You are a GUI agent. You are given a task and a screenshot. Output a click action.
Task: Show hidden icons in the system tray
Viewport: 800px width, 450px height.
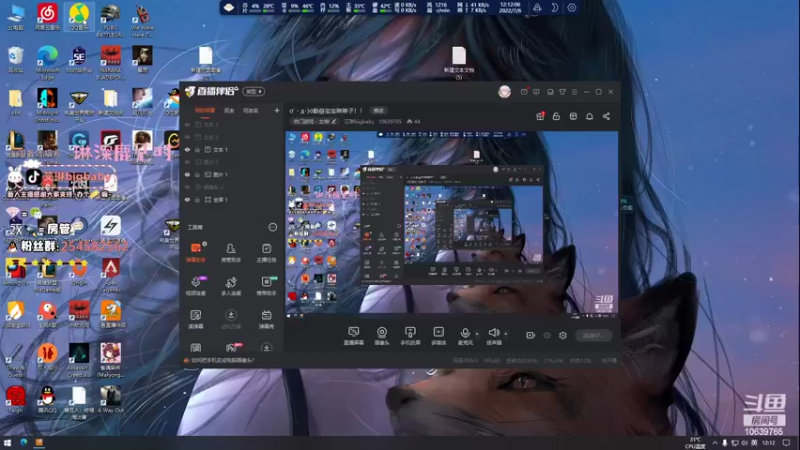coord(714,443)
